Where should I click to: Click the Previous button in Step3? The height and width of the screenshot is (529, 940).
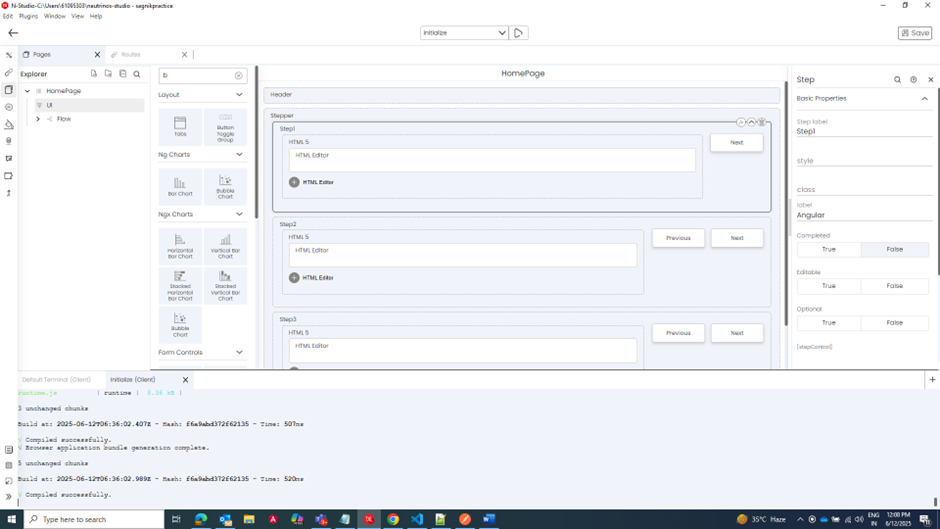[678, 333]
